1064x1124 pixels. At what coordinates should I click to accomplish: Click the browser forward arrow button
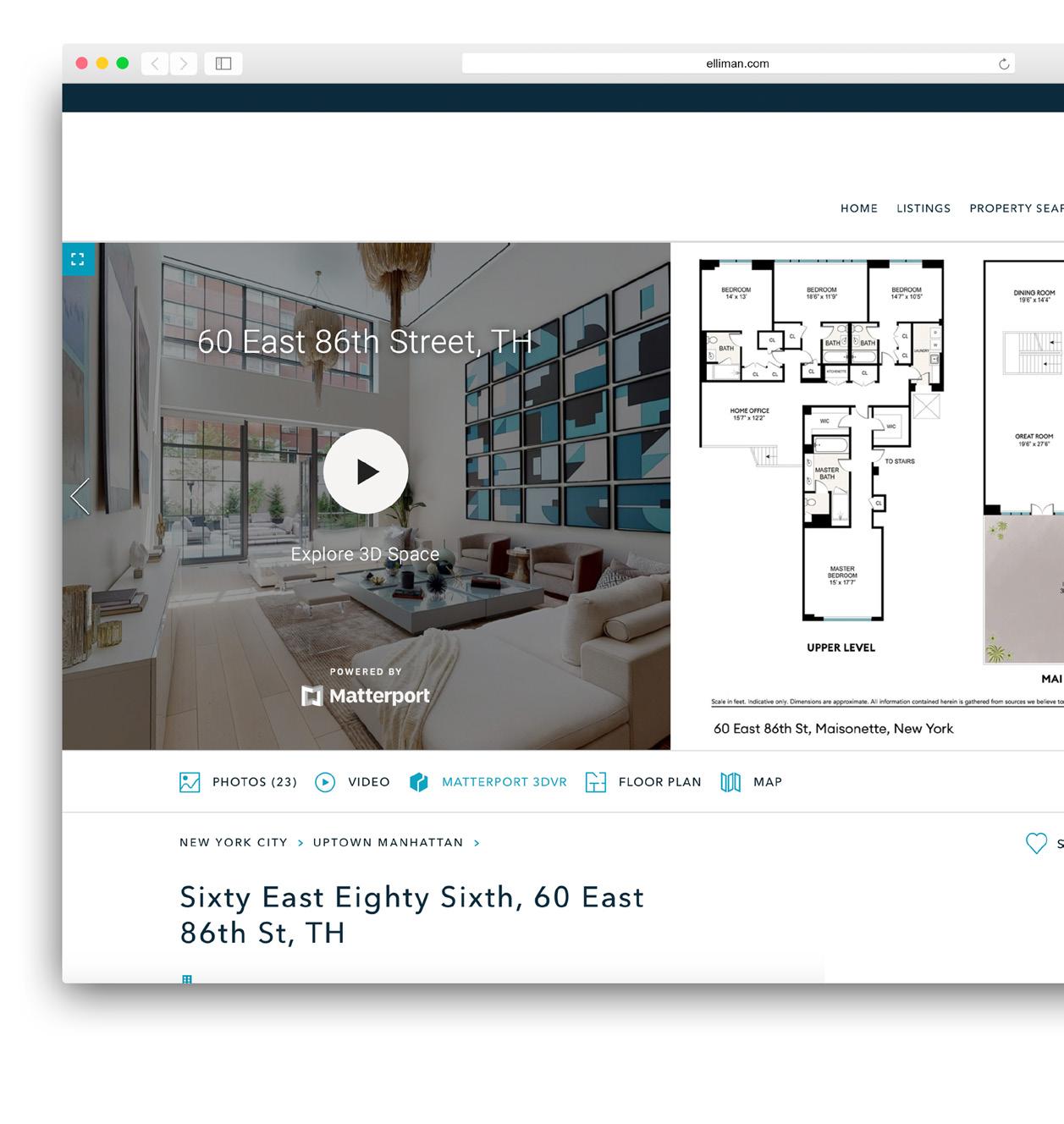(x=184, y=63)
